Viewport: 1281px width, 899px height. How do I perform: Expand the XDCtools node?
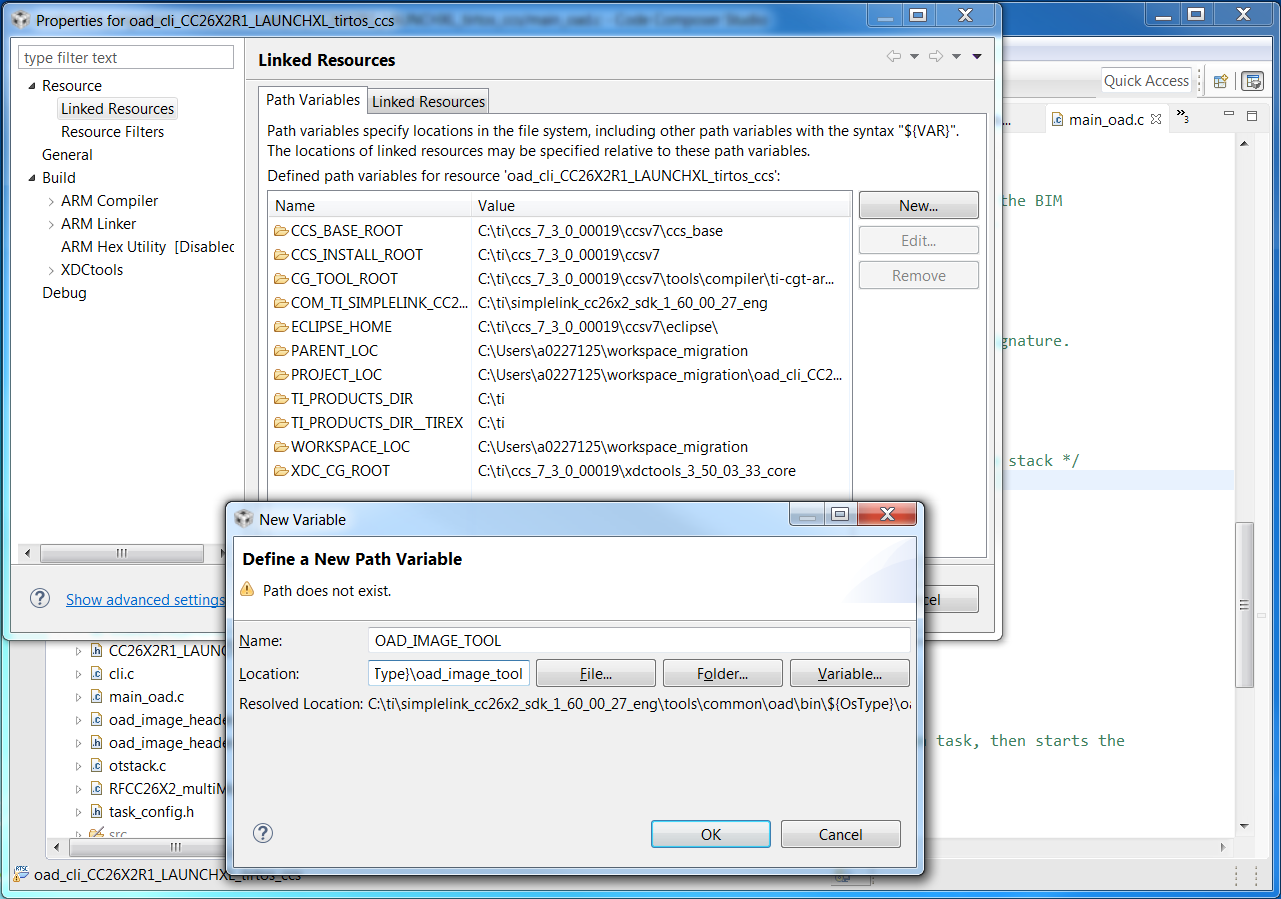coord(51,270)
